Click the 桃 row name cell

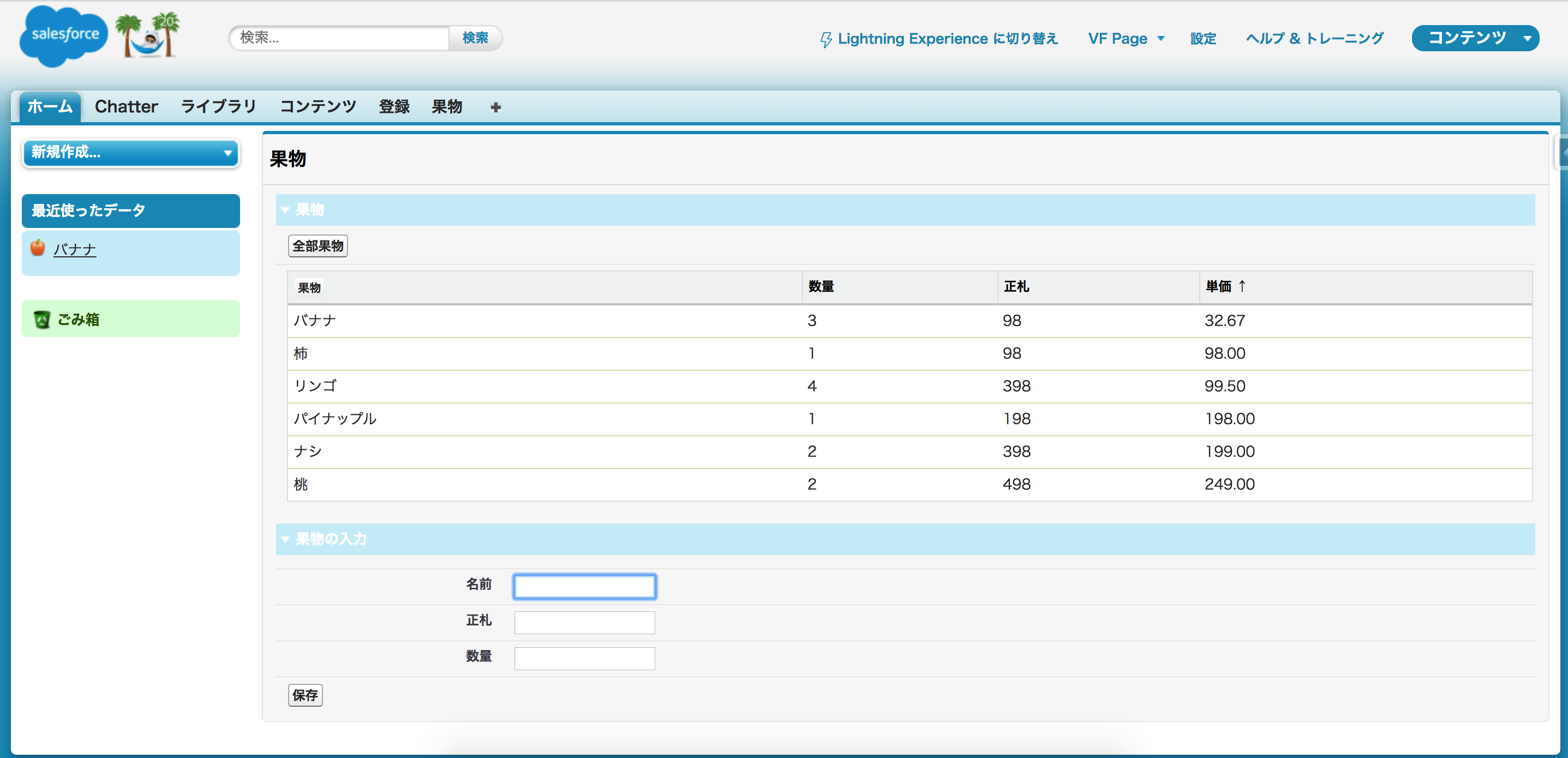point(301,485)
